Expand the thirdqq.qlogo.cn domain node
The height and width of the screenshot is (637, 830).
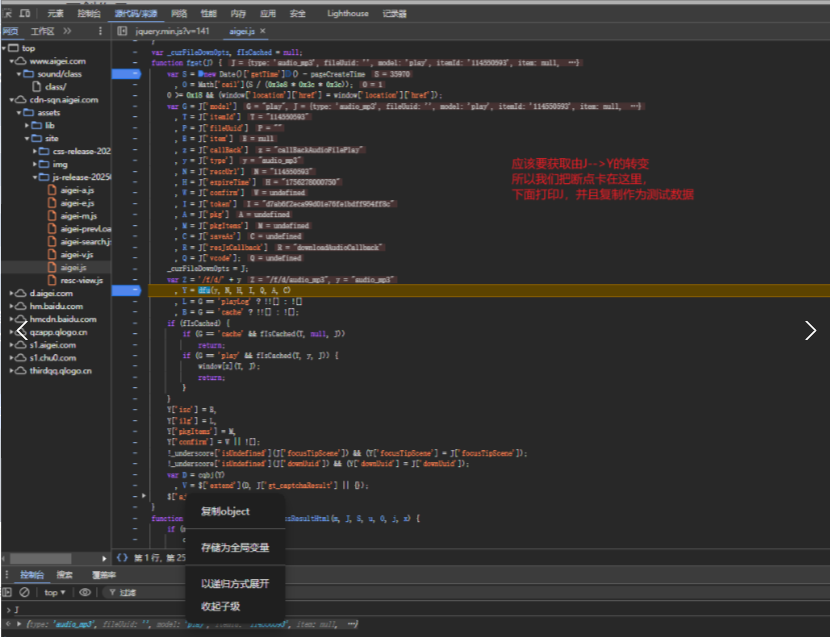point(11,371)
